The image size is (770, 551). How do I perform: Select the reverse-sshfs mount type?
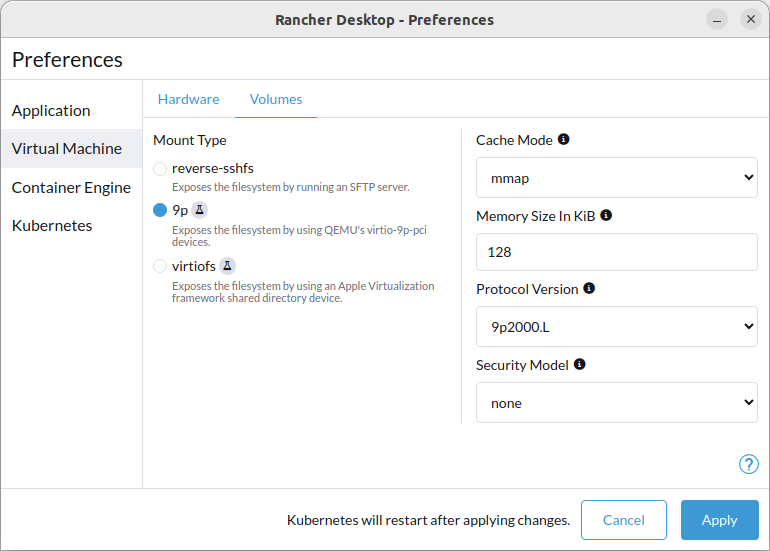coord(160,168)
